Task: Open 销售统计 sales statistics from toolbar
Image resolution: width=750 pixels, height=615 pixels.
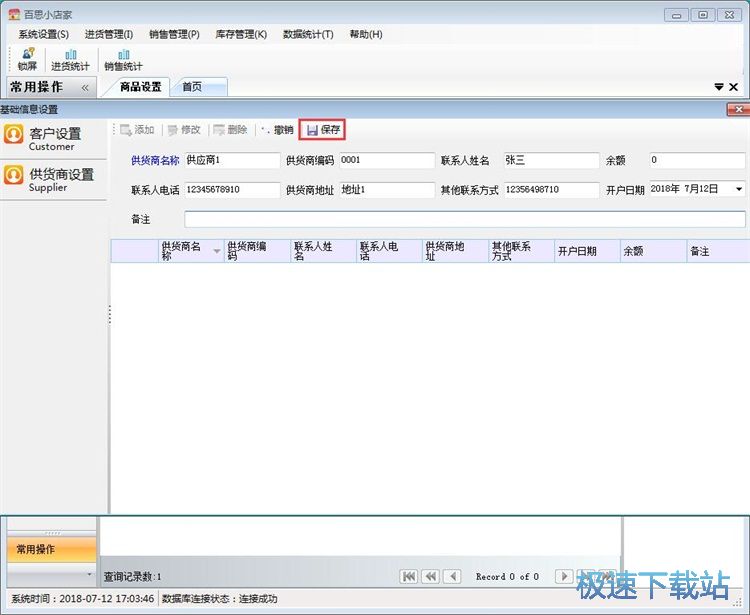Action: pos(123,59)
